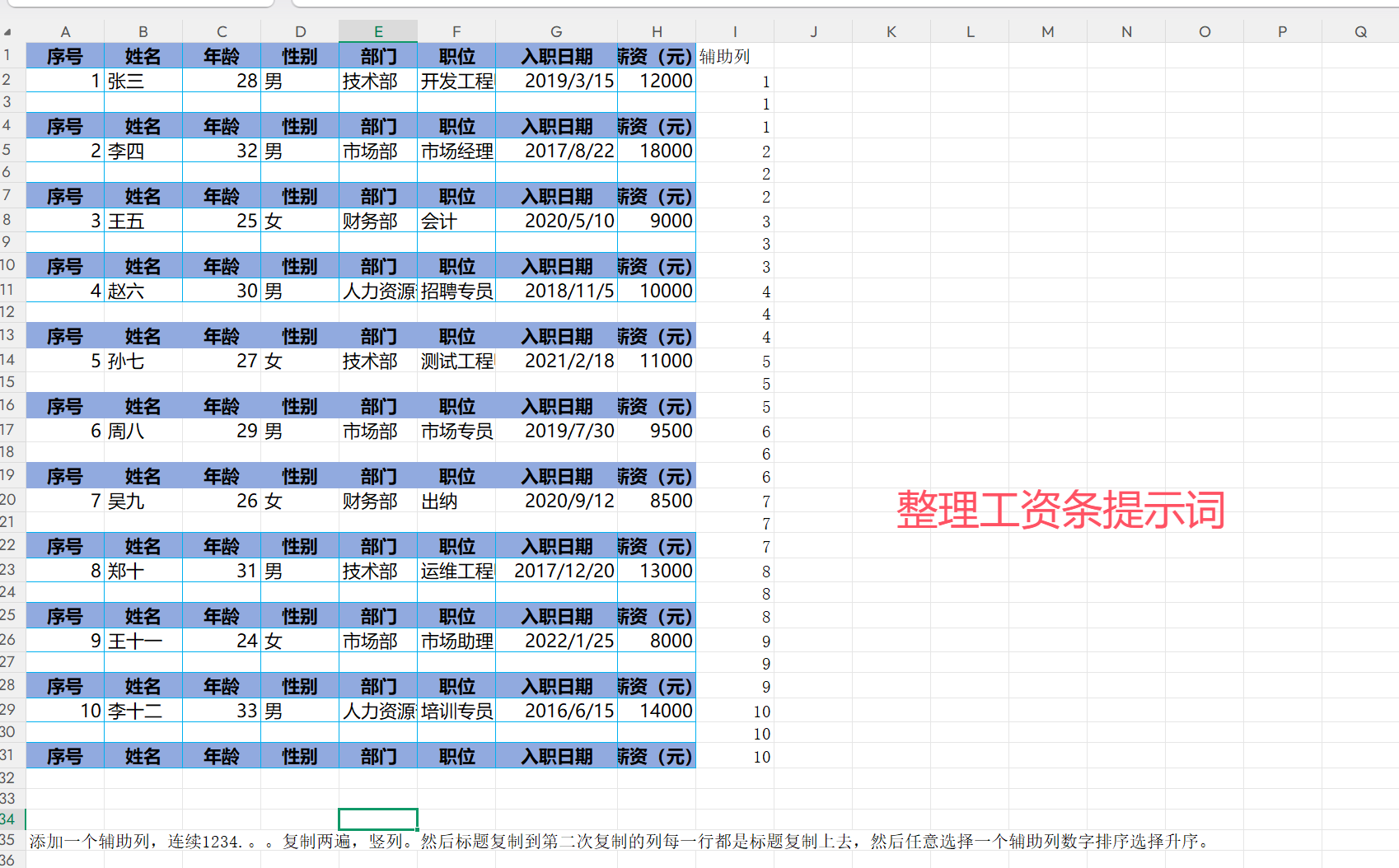Click date cell 2017/12/20
This screenshot has width=1399, height=868.
[x=556, y=571]
